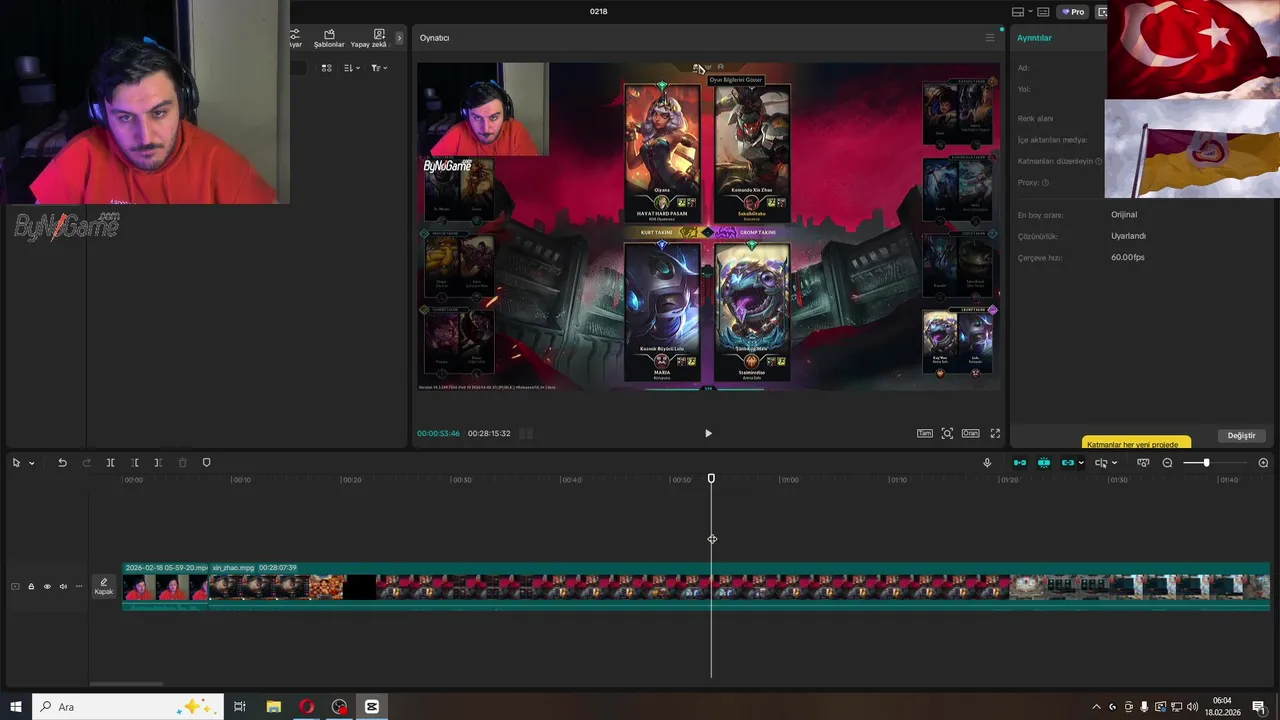Open the preview zoom magnifier icon
Viewport: 1280px width, 720px height.
pos(947,433)
